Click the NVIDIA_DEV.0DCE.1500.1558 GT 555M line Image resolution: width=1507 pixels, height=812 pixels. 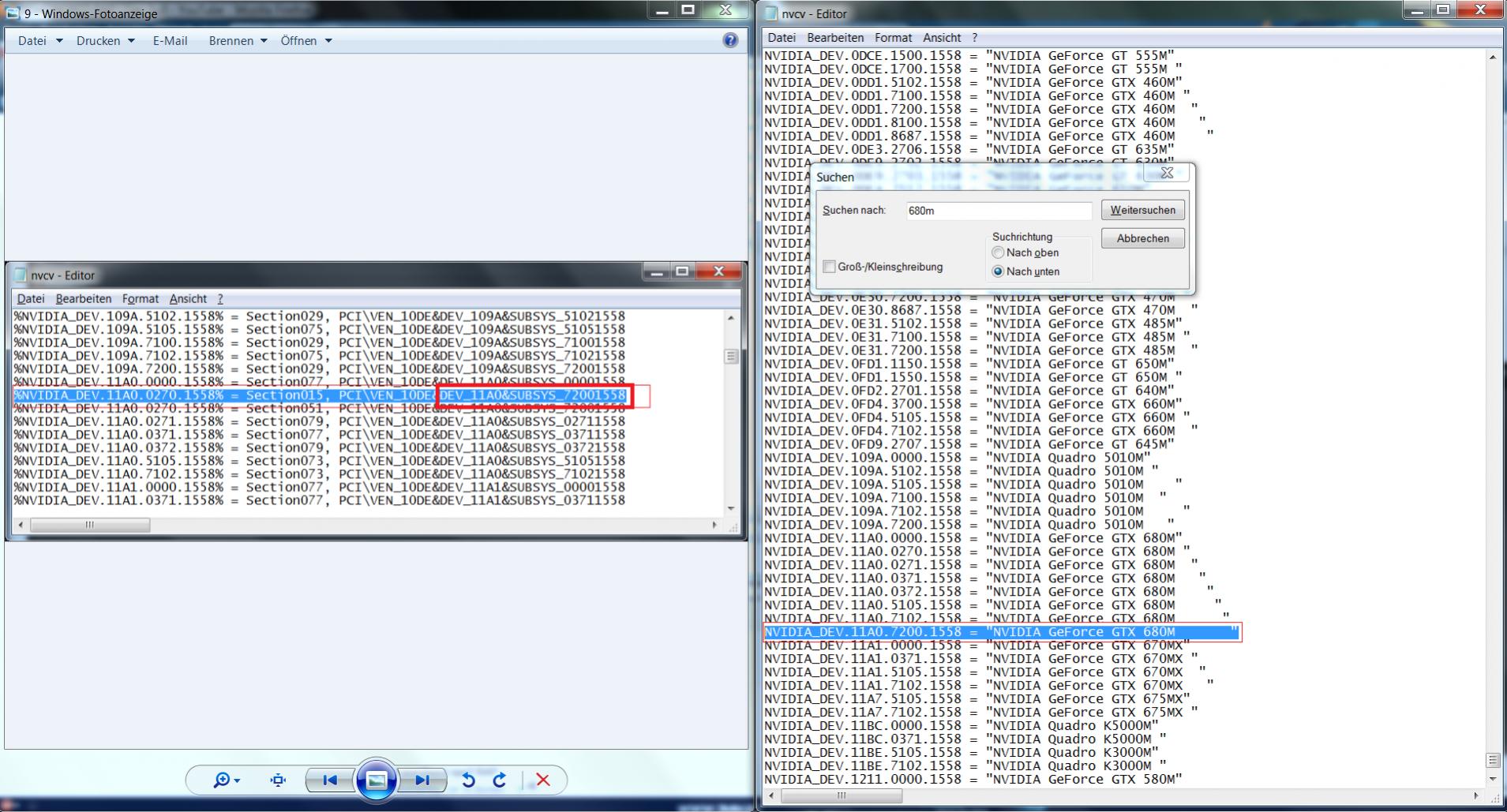(x=969, y=55)
